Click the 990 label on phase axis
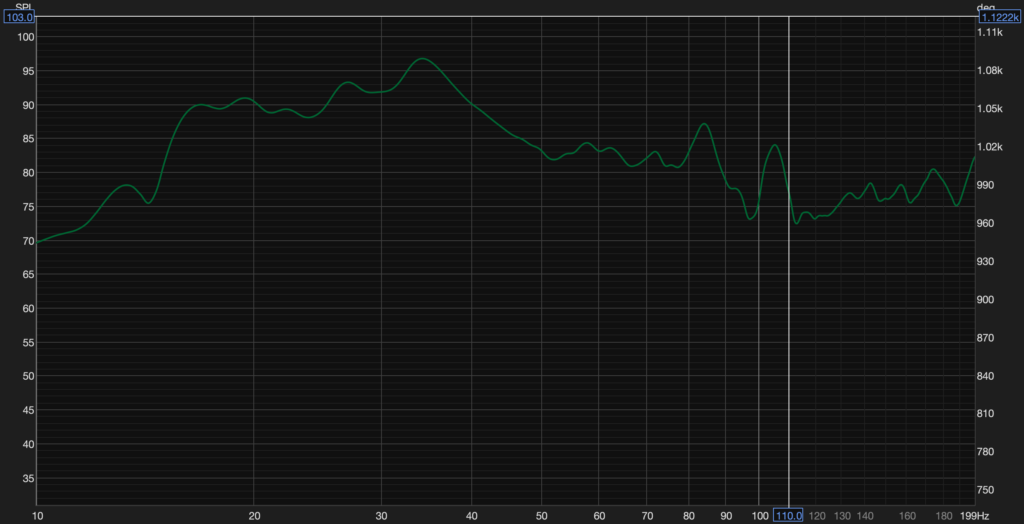The width and height of the screenshot is (1024, 524). tap(987, 185)
